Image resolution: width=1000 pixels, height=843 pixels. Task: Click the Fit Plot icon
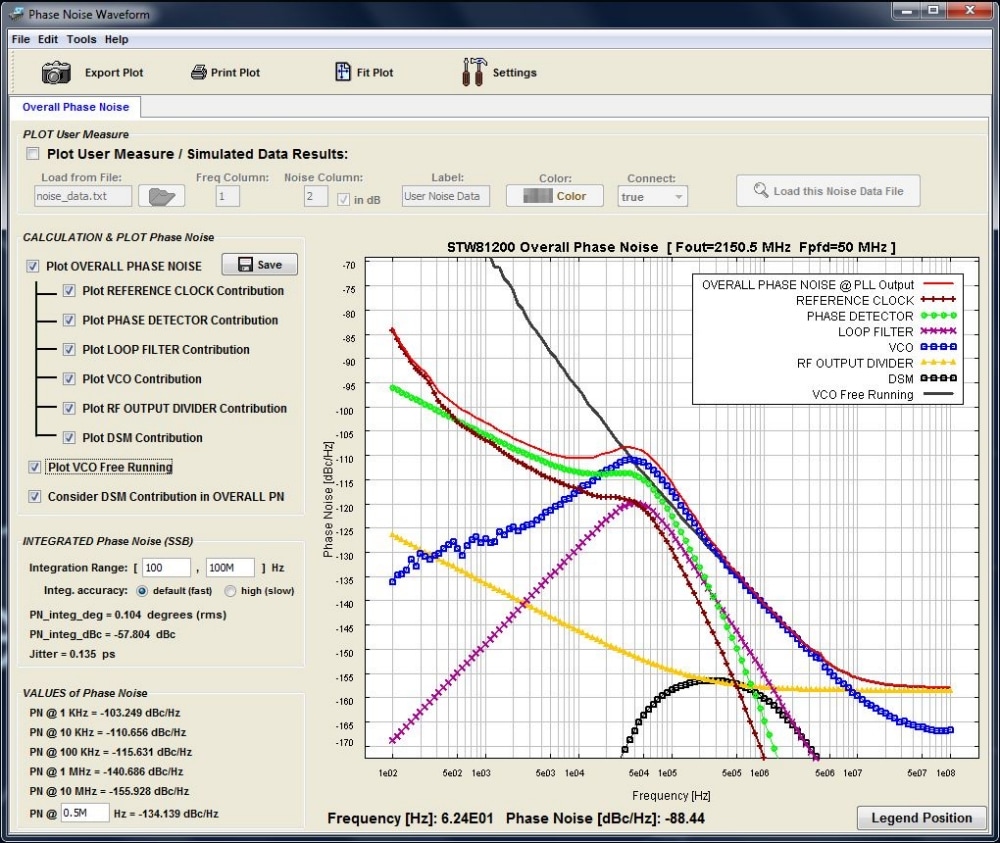pyautogui.click(x=343, y=73)
